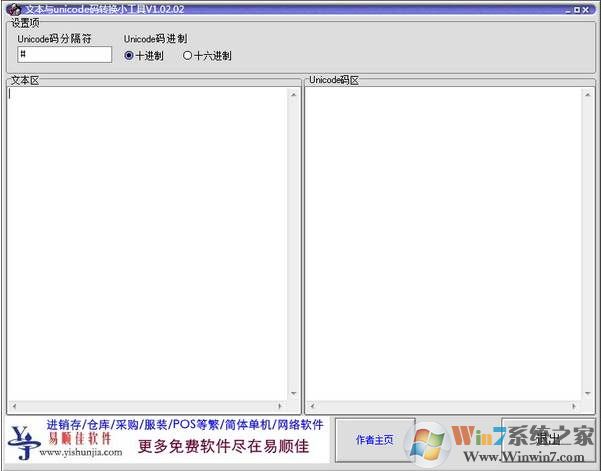Screen dimensions: 601x471
Task: Click inside the 文本区 text area
Action: (147, 244)
